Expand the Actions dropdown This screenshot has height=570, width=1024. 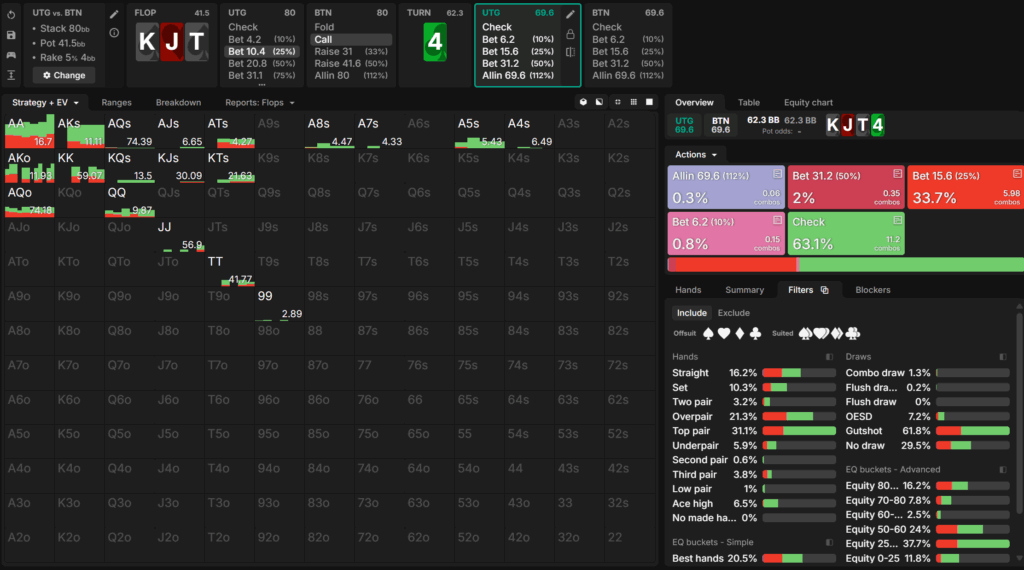click(697, 155)
